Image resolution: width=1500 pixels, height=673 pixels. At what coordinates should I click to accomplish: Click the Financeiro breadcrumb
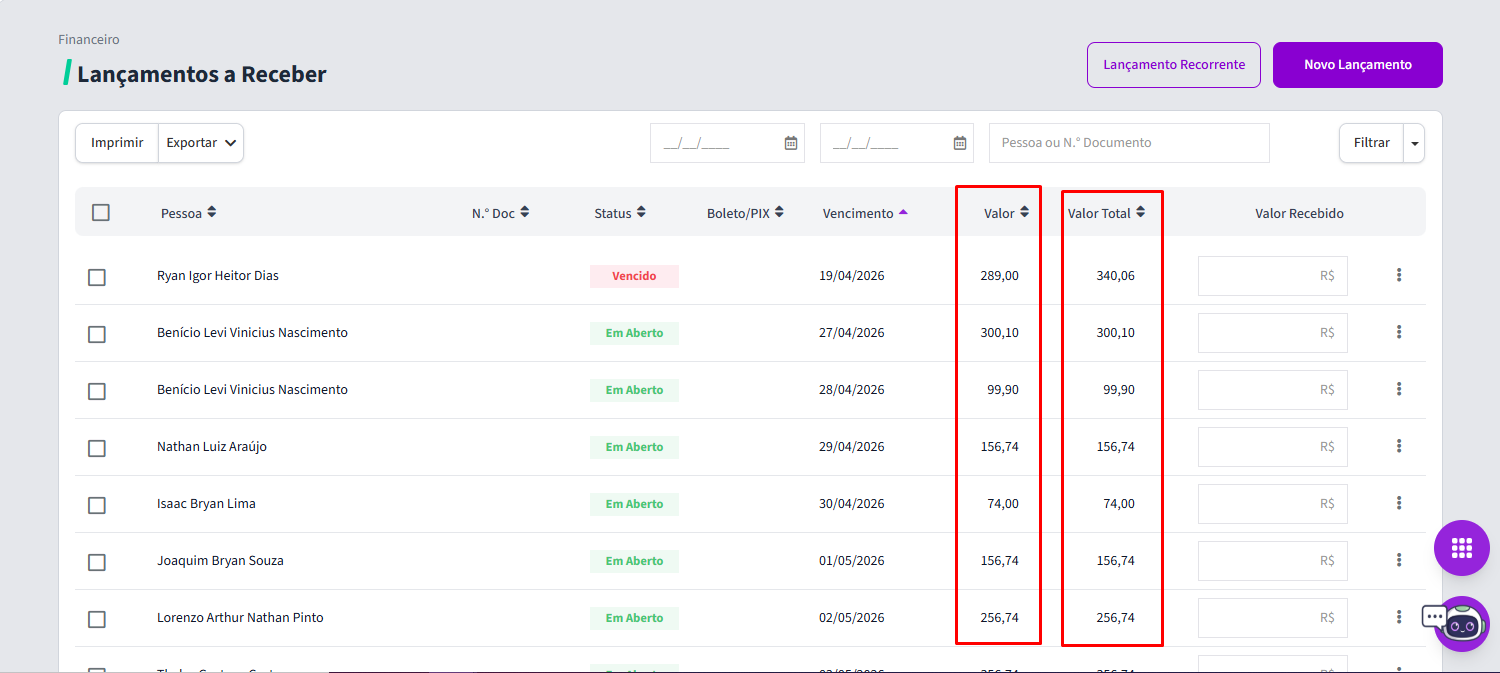coord(89,40)
